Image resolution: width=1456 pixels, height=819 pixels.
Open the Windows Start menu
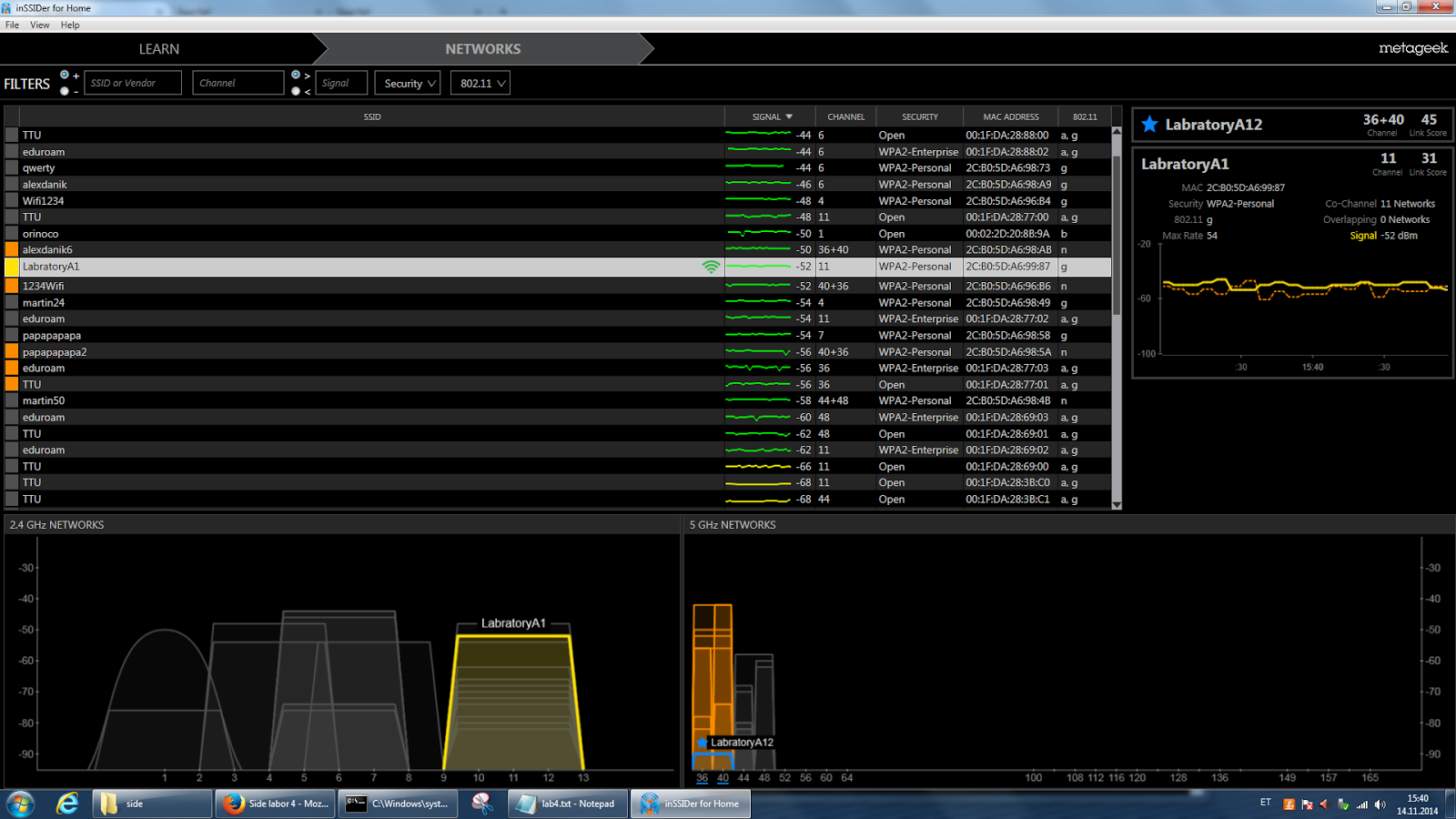click(20, 804)
